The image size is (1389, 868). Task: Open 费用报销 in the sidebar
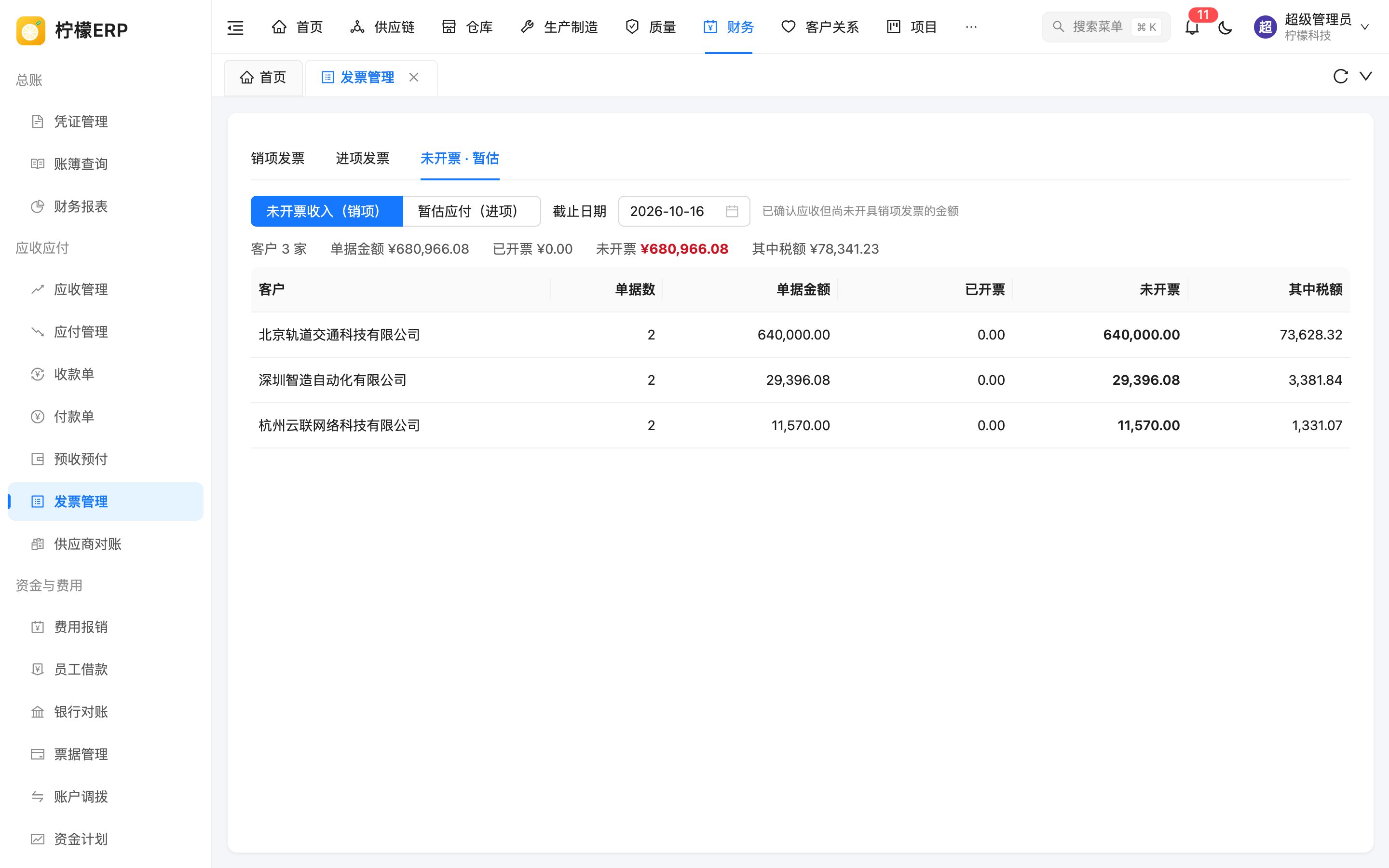click(106, 627)
